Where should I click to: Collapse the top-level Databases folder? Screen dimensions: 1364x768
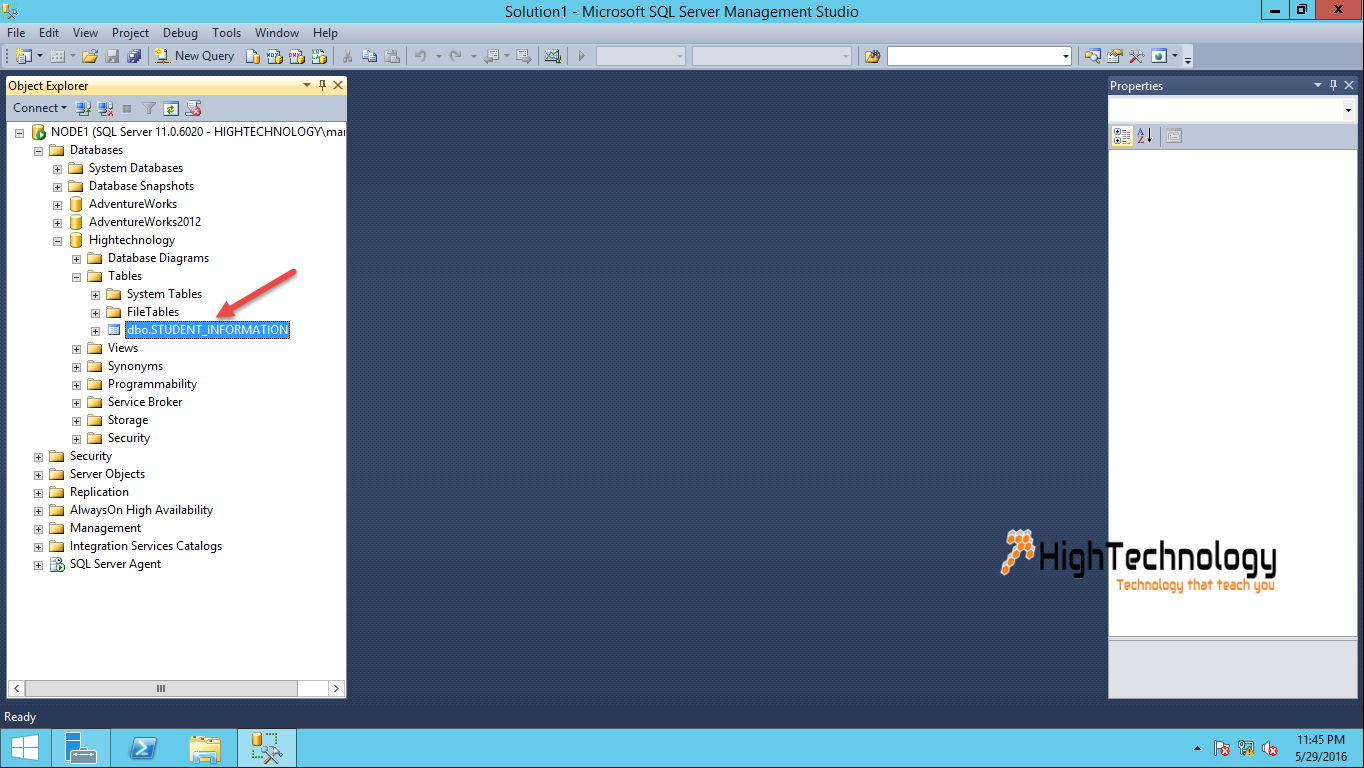click(x=38, y=150)
